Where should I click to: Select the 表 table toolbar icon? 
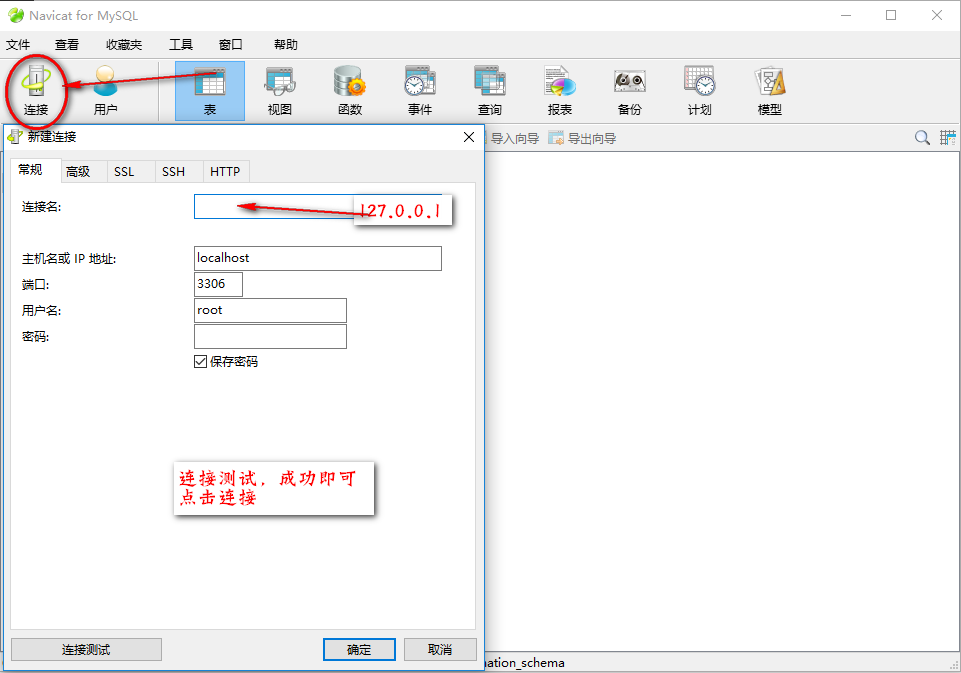click(210, 91)
